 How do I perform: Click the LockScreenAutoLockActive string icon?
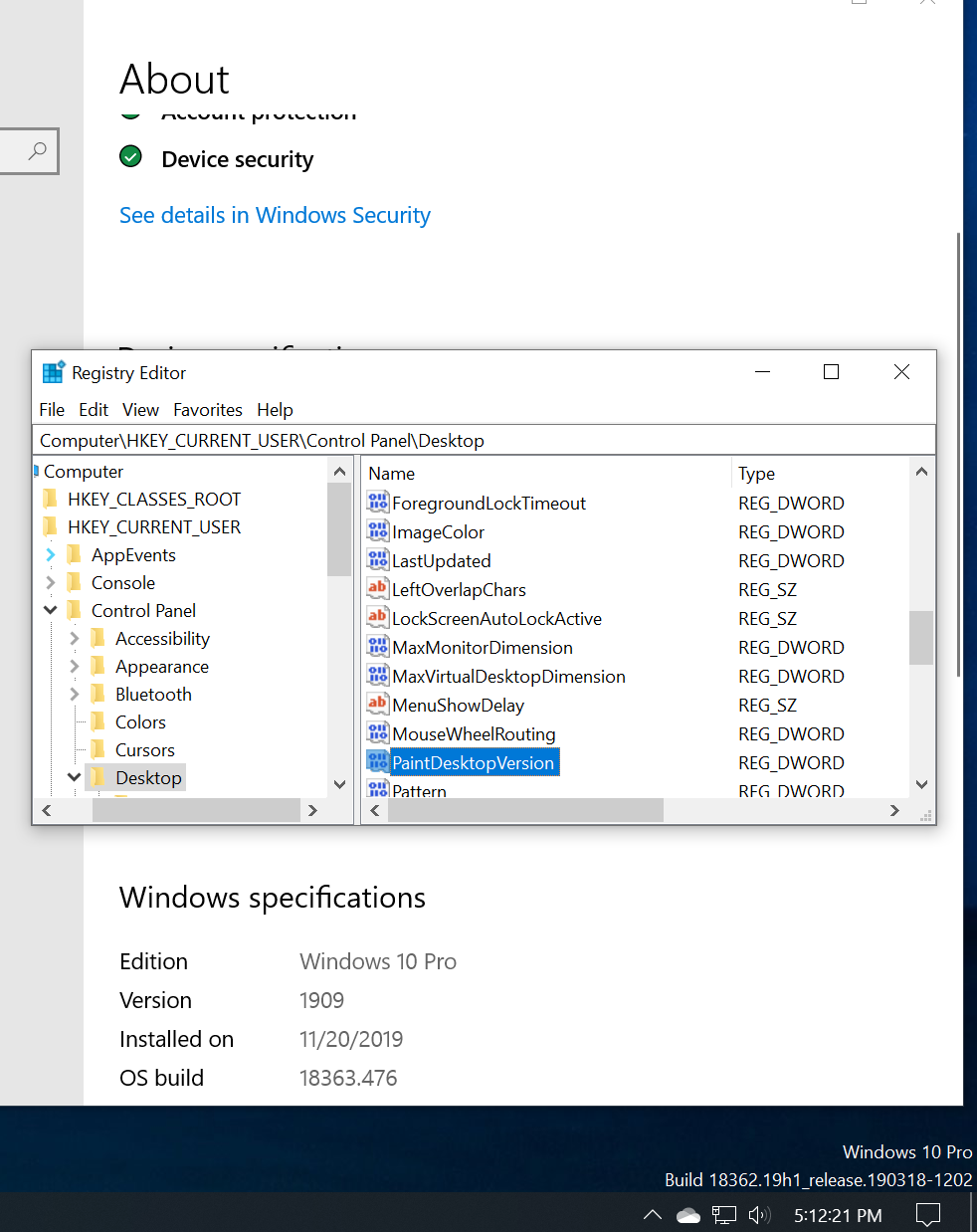[378, 617]
